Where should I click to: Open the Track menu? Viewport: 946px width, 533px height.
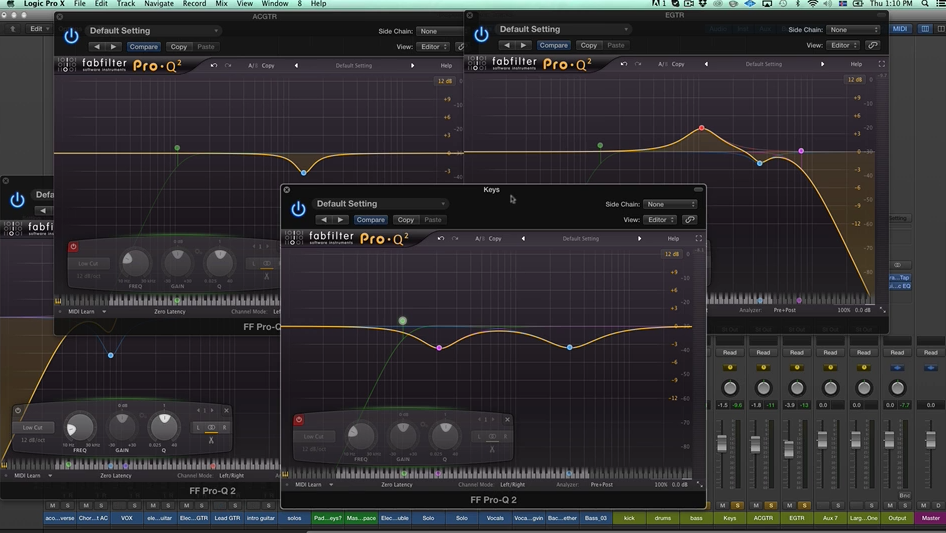[x=125, y=4]
